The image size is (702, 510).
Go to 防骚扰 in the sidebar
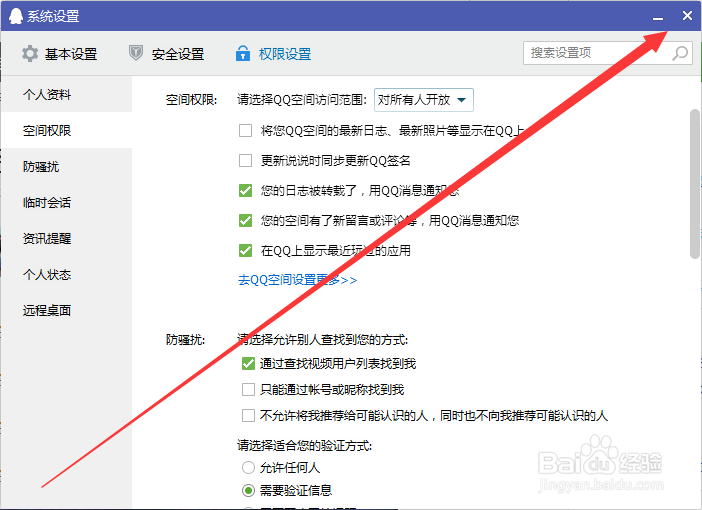click(66, 167)
